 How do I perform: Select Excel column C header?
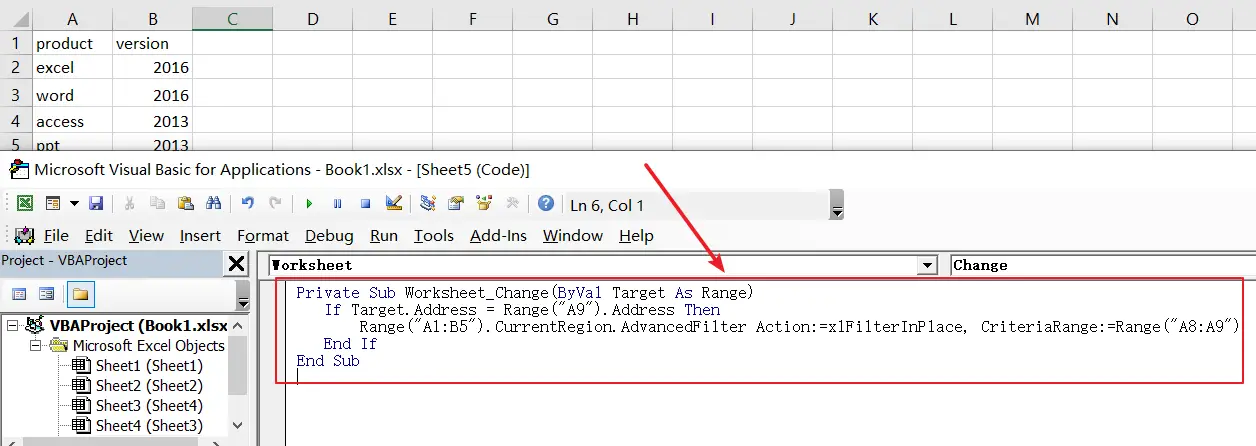coord(232,18)
